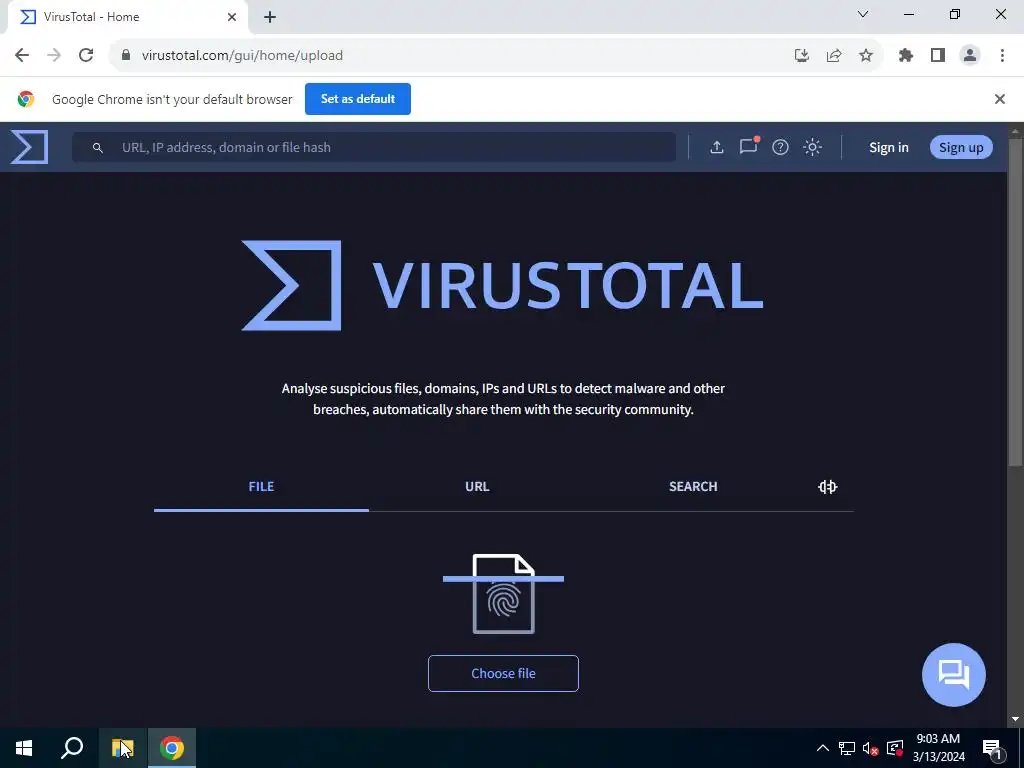Click the page vertical scrollbar thumb

pyautogui.click(x=1015, y=302)
